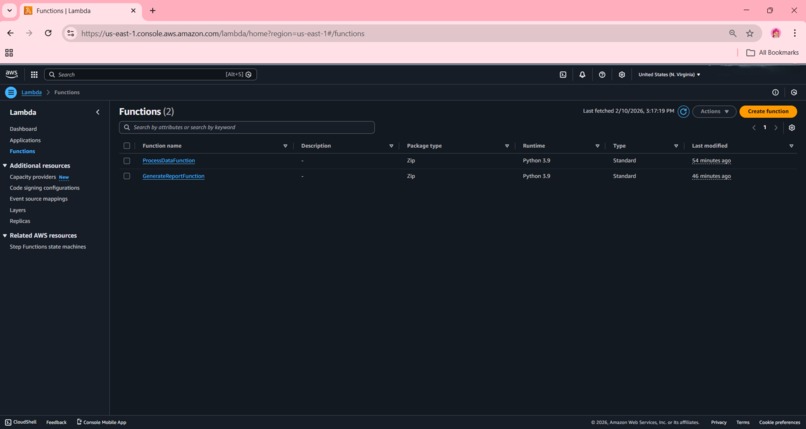This screenshot has height=429, width=806.
Task: Open the info panel icon
Action: [x=775, y=92]
